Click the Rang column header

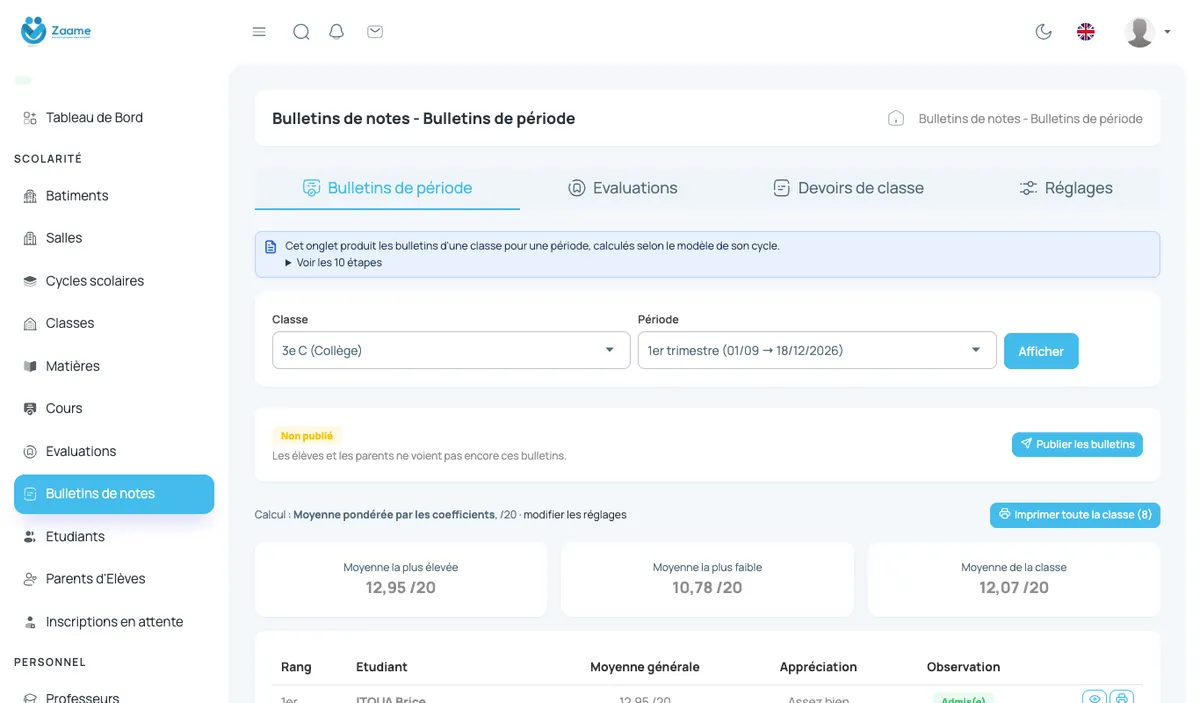click(296, 667)
